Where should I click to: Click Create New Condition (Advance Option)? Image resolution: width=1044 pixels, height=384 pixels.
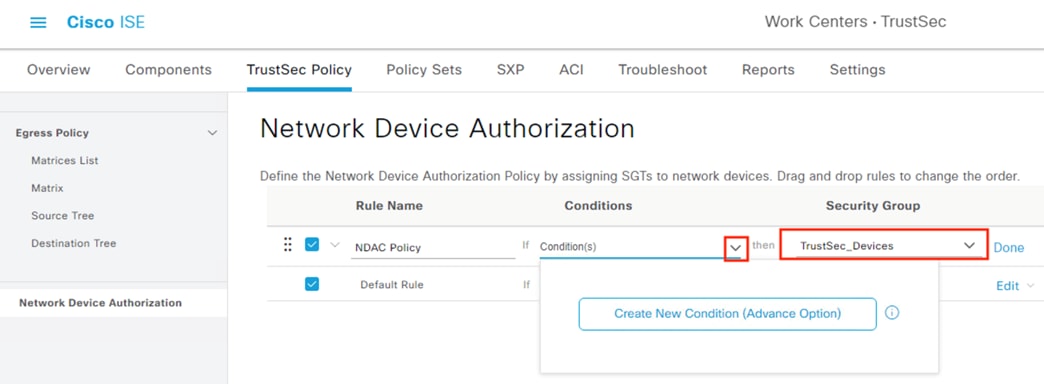tap(728, 313)
